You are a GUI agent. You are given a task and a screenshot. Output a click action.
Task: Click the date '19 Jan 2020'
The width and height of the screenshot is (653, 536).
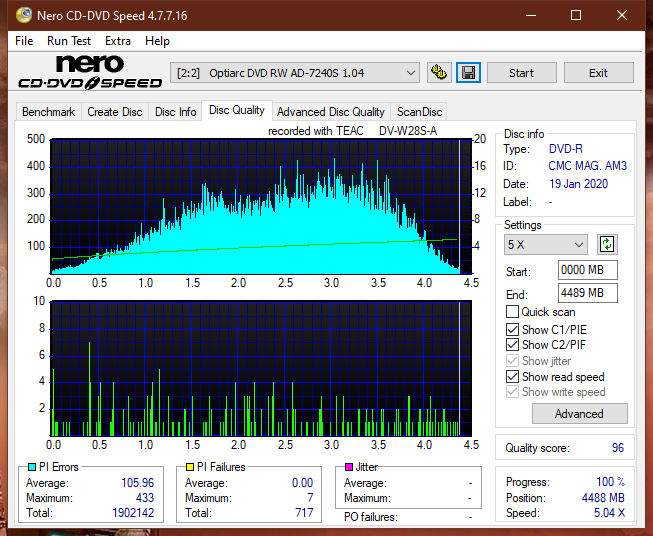click(578, 184)
